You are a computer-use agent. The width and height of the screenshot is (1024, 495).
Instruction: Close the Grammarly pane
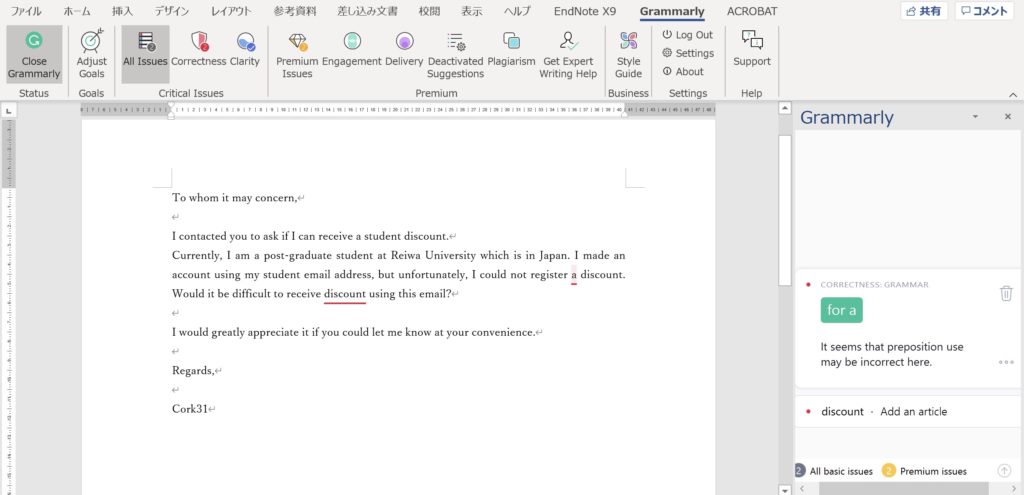coord(1008,116)
